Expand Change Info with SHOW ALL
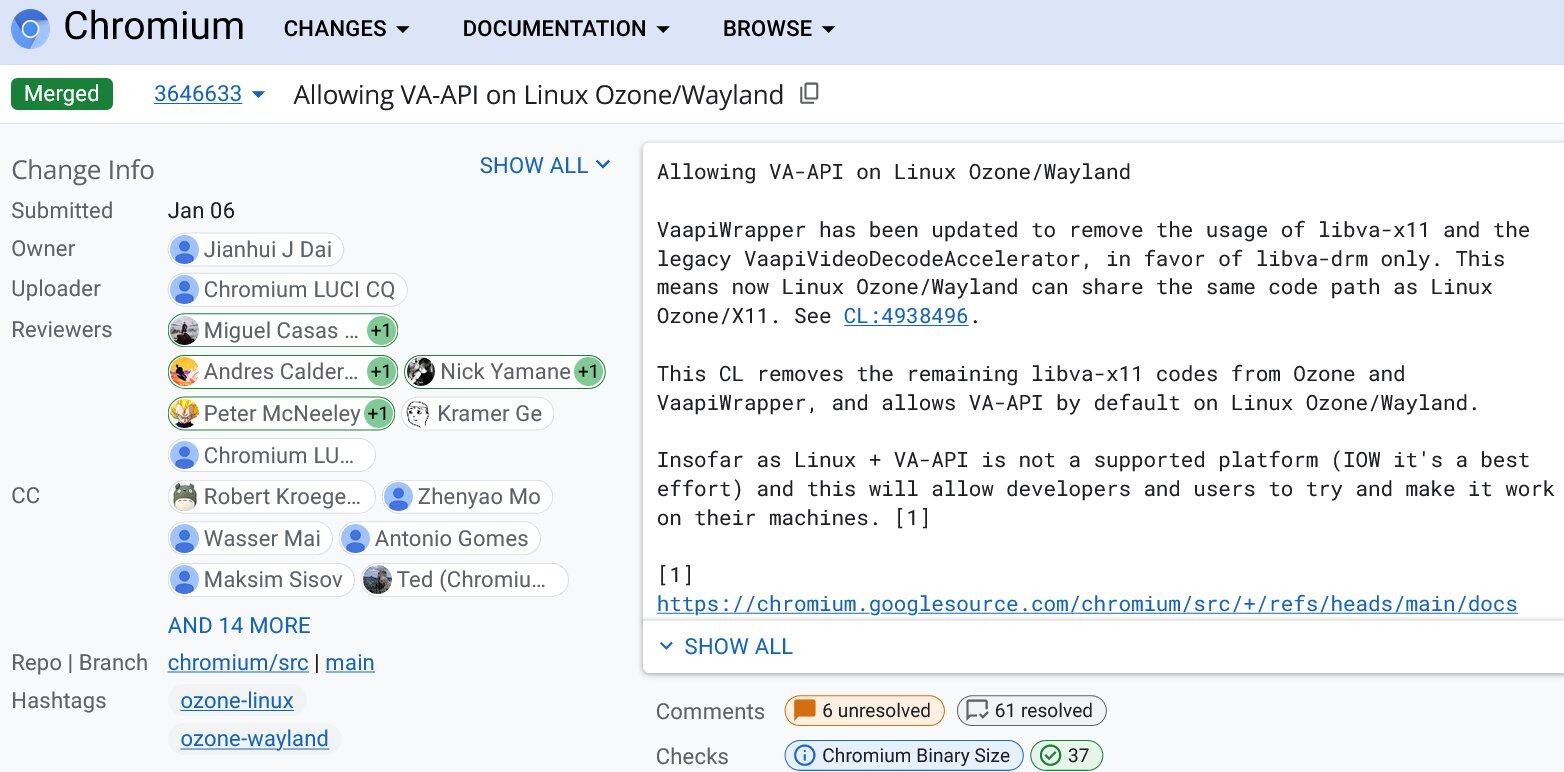Image resolution: width=1564 pixels, height=772 pixels. (x=545, y=166)
